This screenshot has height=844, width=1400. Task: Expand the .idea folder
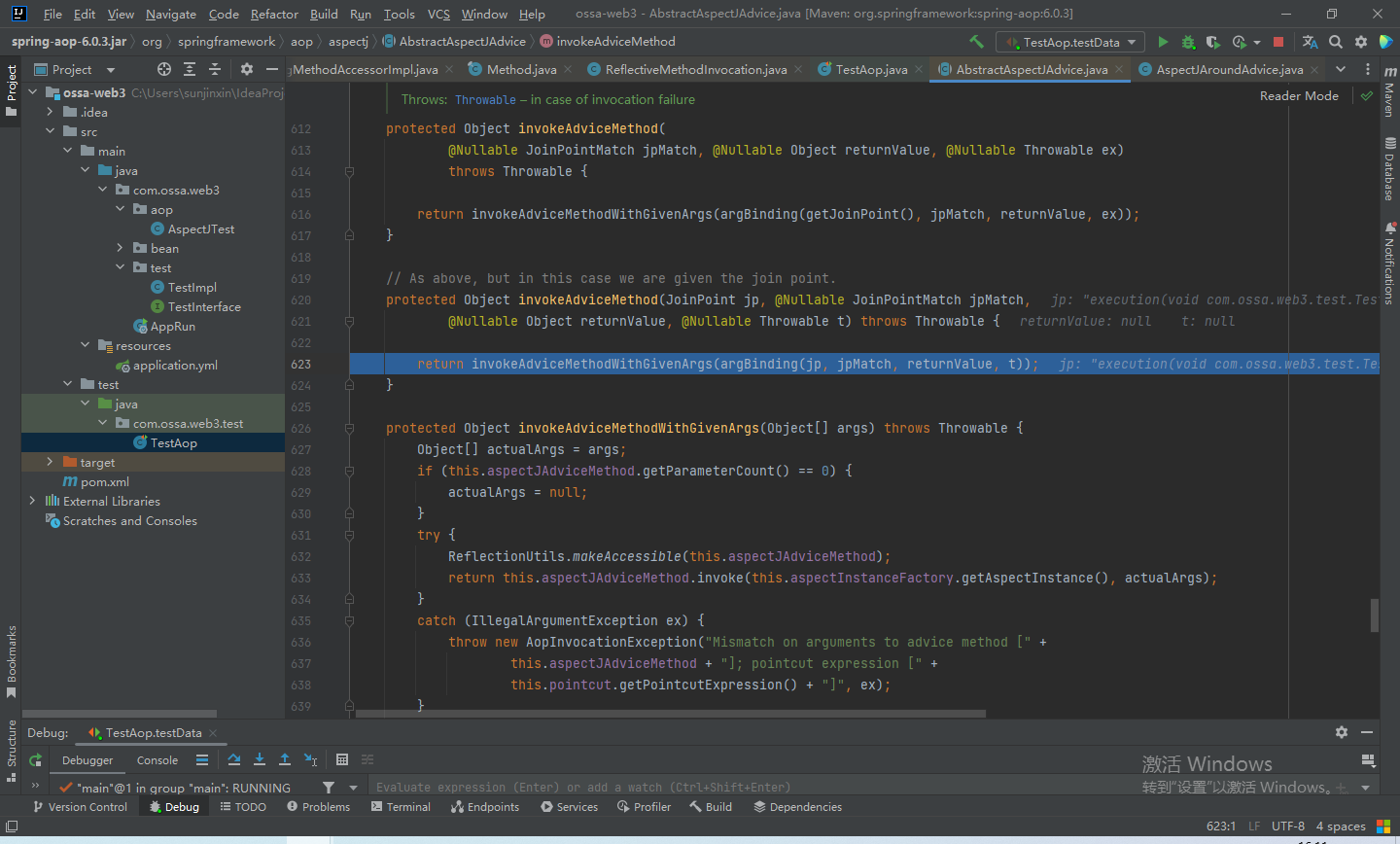[x=50, y=112]
